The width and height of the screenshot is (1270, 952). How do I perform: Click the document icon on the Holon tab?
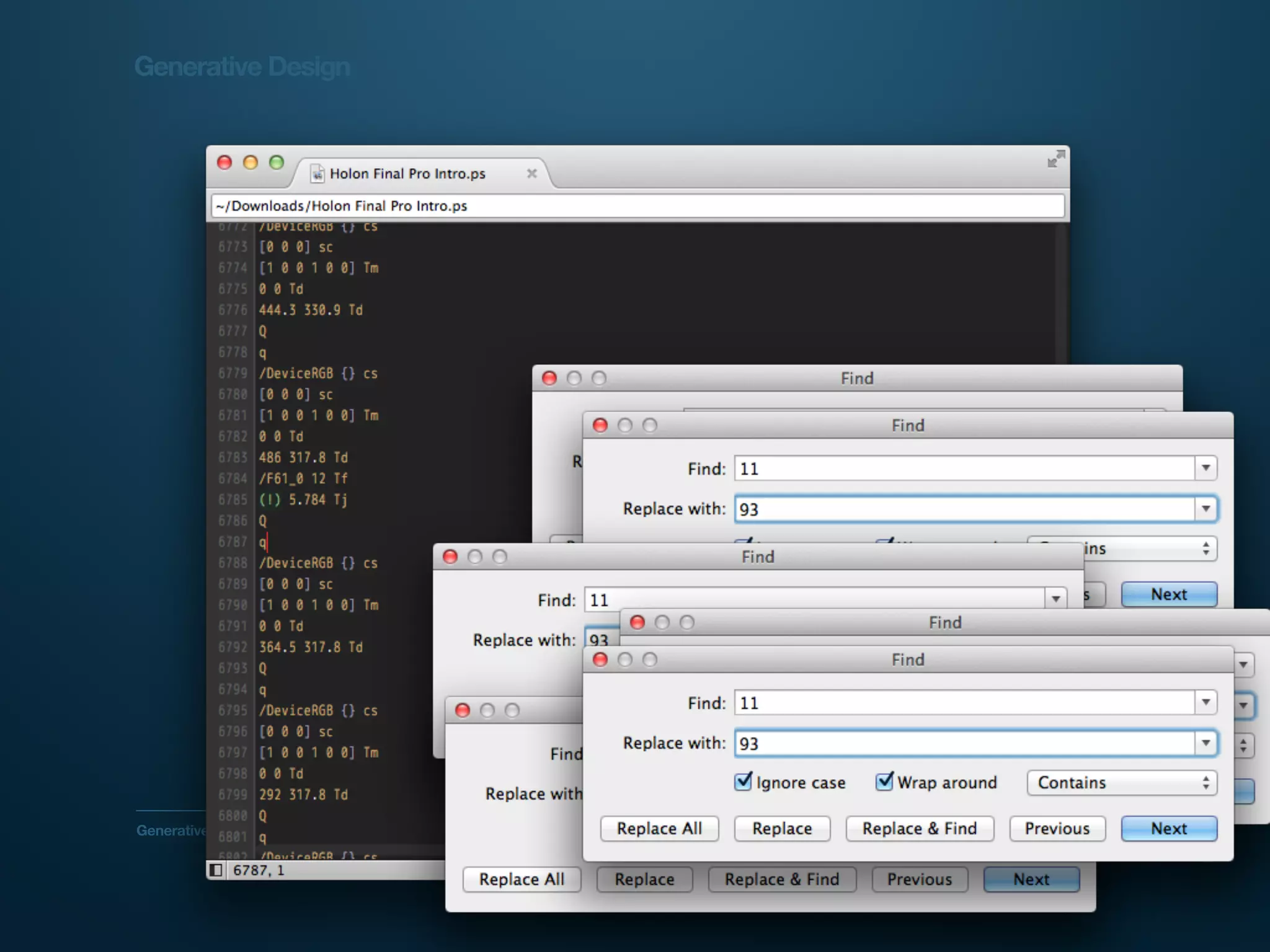[317, 174]
